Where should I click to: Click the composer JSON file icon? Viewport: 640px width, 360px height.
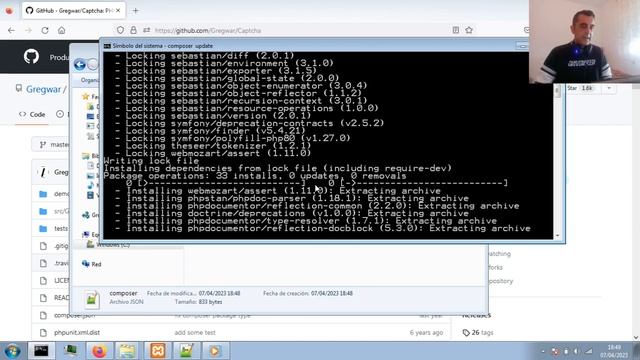pyautogui.click(x=91, y=299)
